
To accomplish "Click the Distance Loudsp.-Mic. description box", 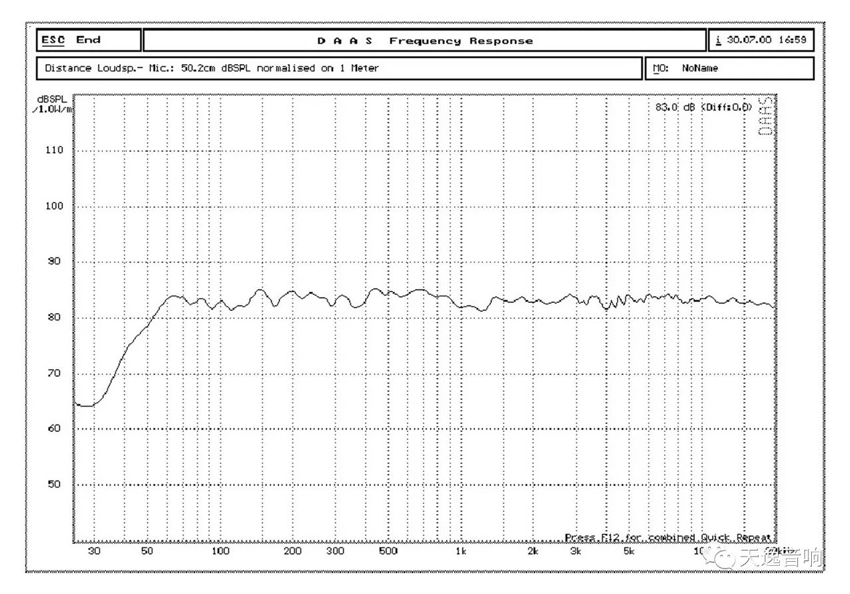I will [x=340, y=69].
